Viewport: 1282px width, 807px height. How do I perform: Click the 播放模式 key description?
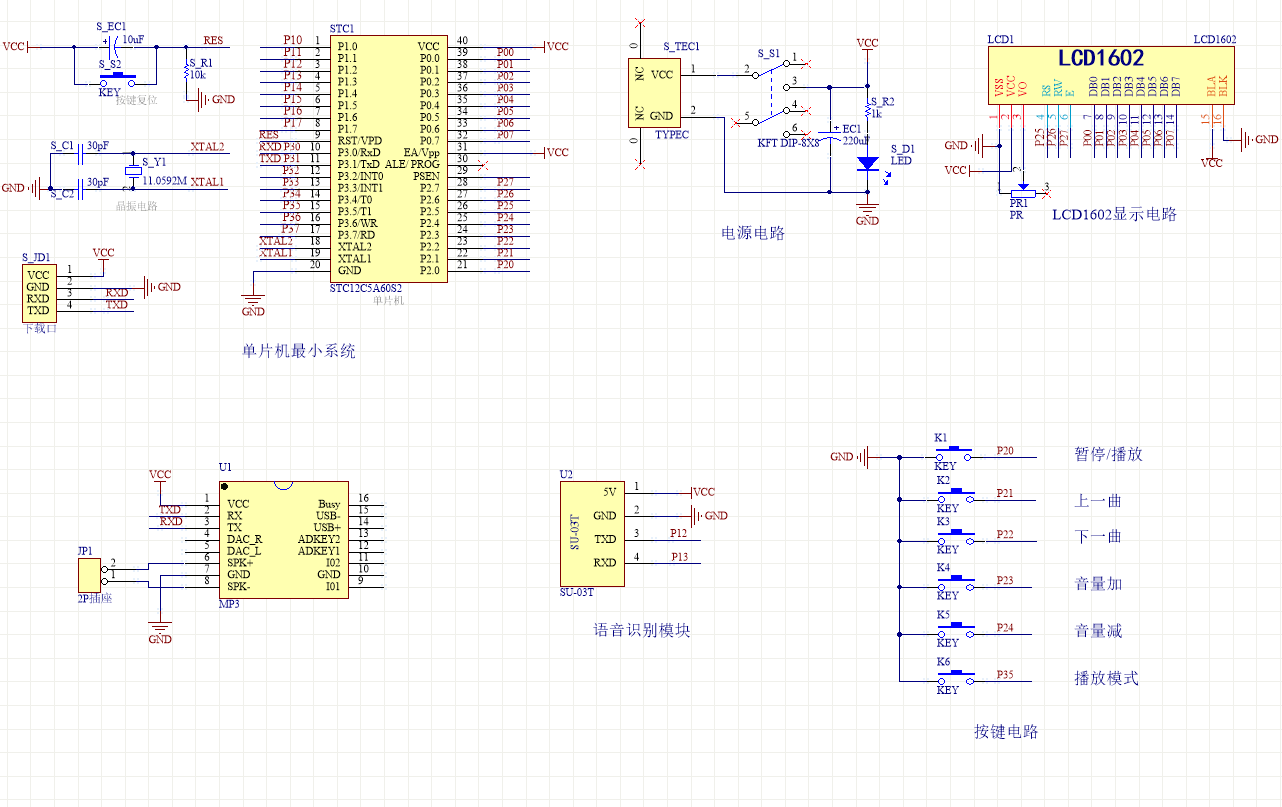tap(1106, 678)
